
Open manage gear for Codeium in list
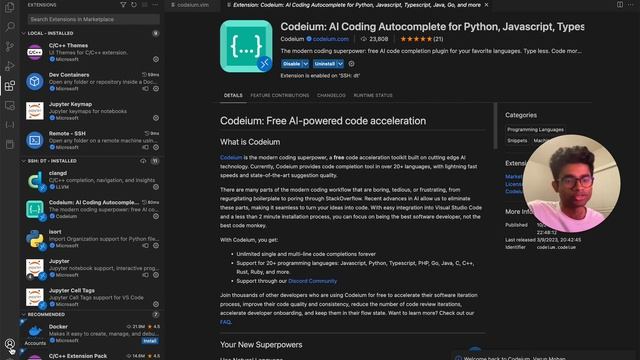[x=156, y=216]
